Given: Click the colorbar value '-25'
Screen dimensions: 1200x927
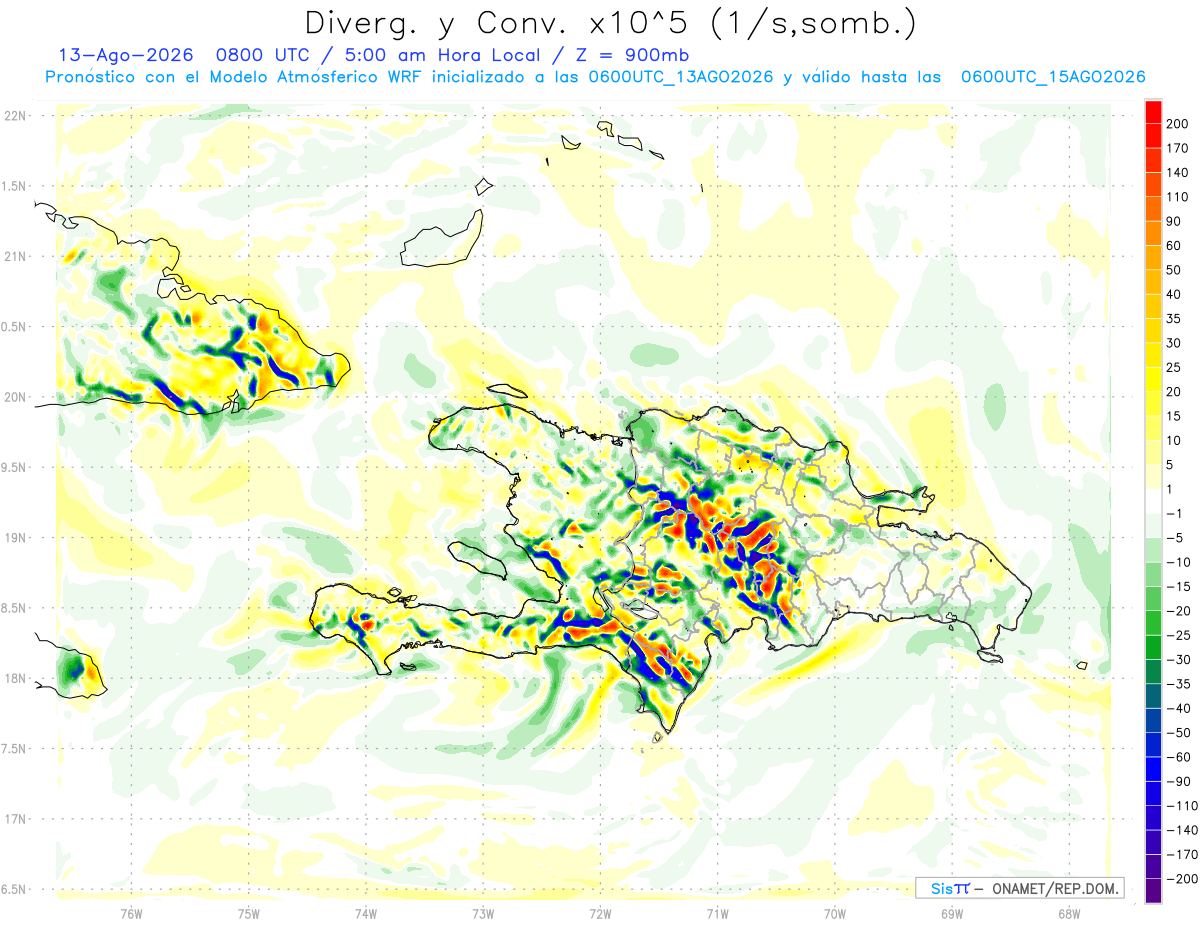Looking at the screenshot, I should [1177, 635].
